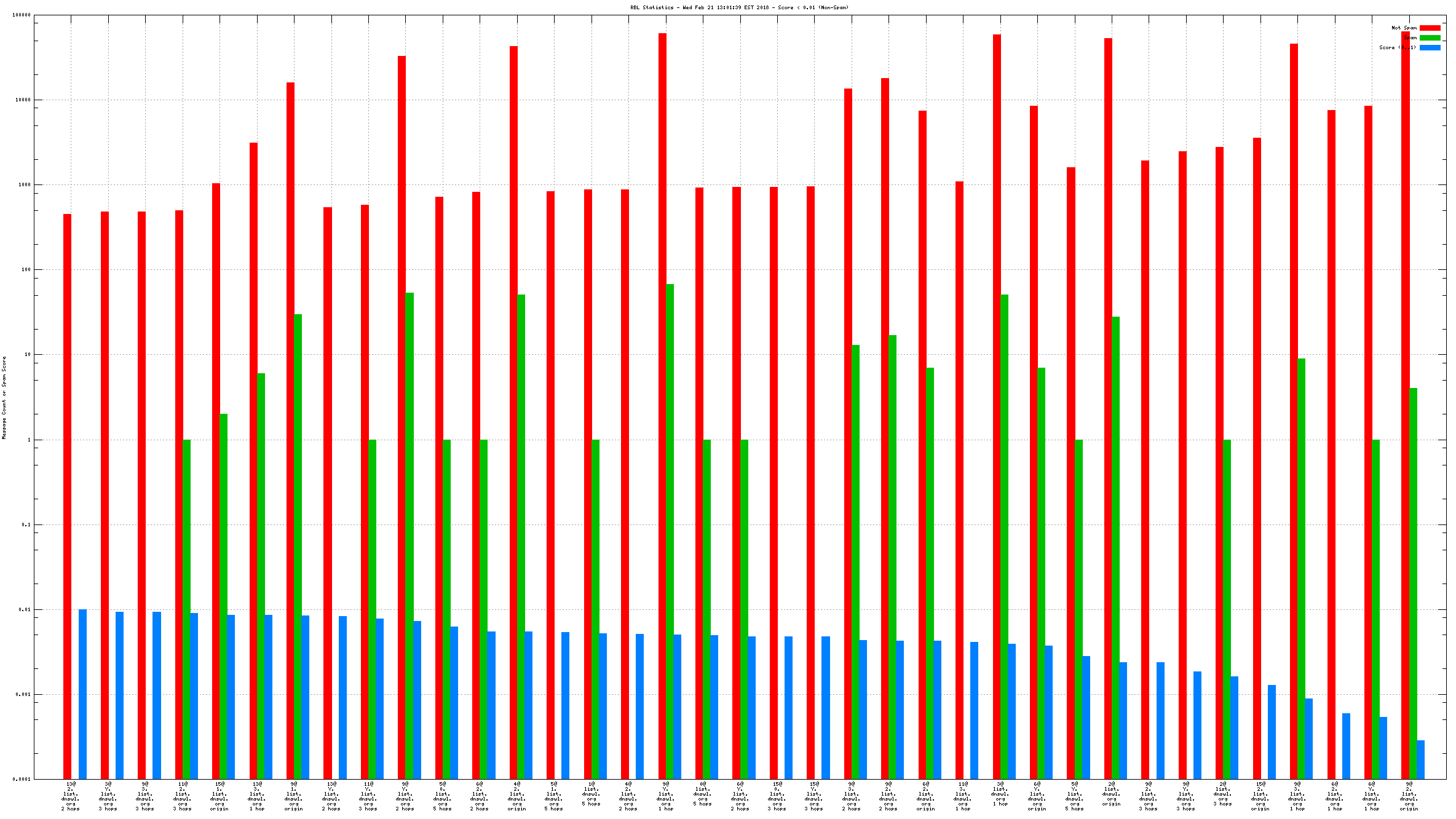Click the leftmost red bar in chart
Image resolution: width=1456 pixels, height=819 pixels.
click(67, 492)
